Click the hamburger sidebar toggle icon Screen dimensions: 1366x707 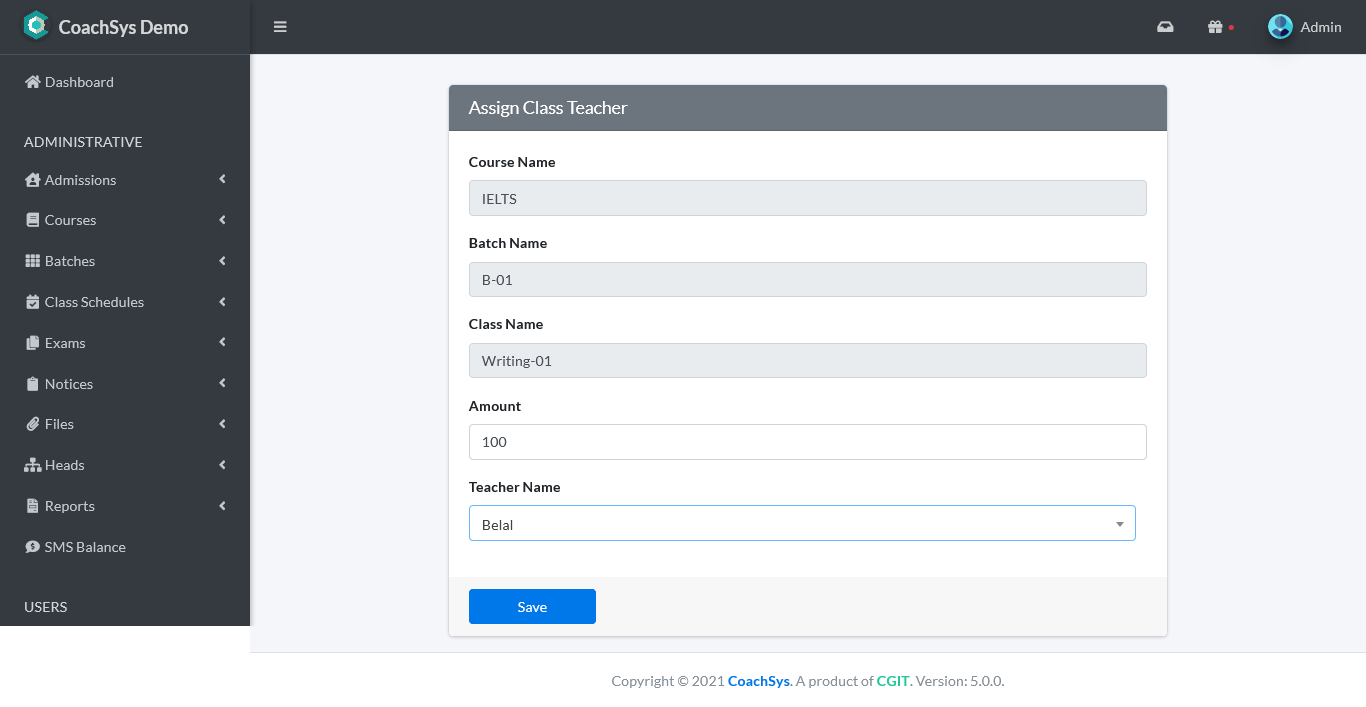tap(280, 27)
